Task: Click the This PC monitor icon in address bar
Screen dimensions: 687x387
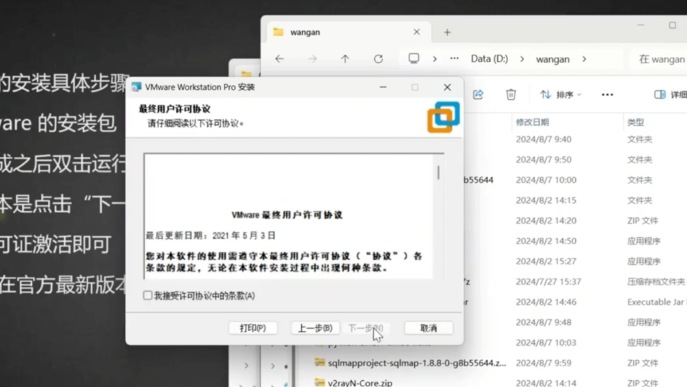Action: point(414,59)
